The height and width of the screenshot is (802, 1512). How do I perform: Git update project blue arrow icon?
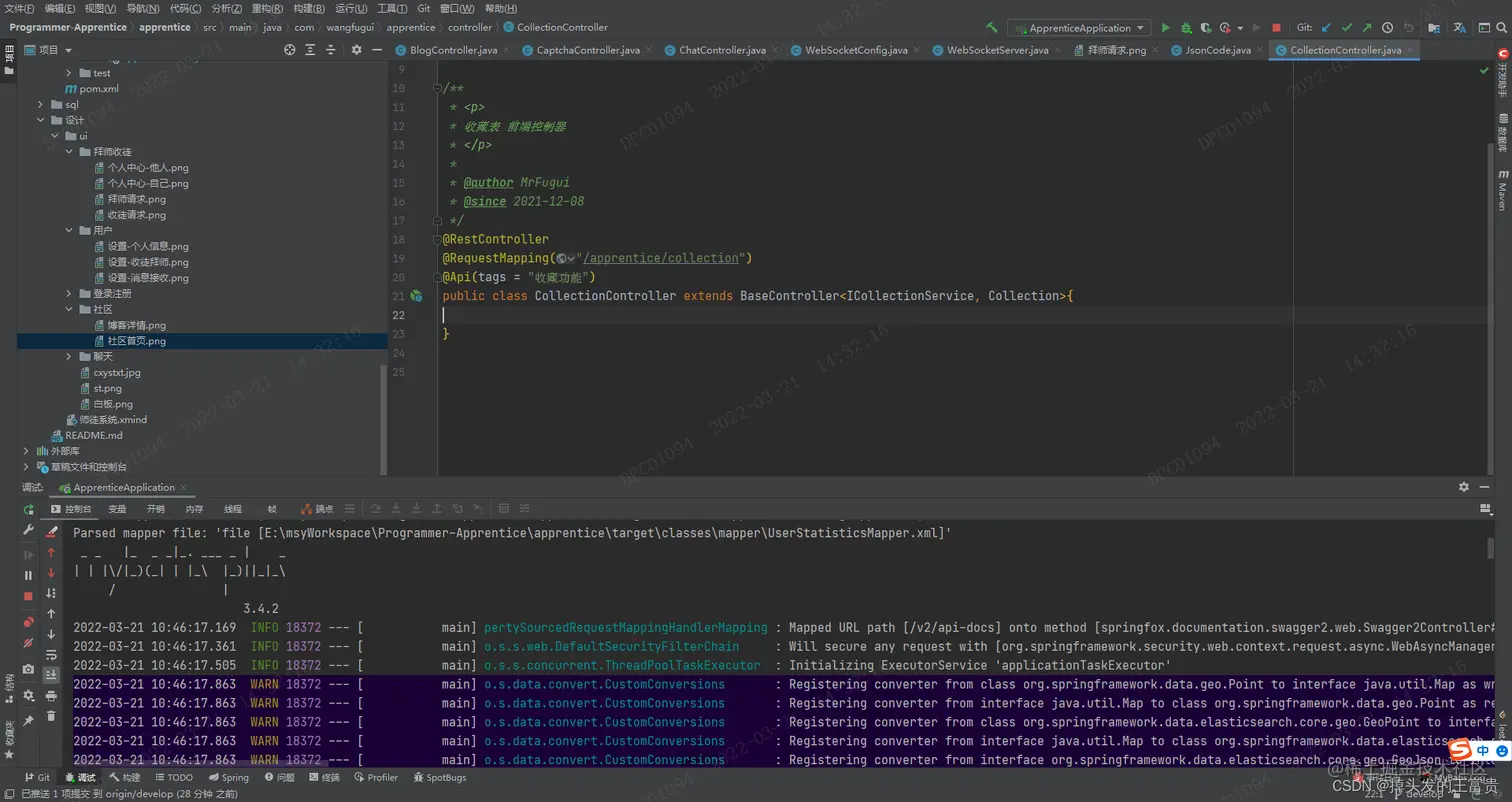point(1326,28)
